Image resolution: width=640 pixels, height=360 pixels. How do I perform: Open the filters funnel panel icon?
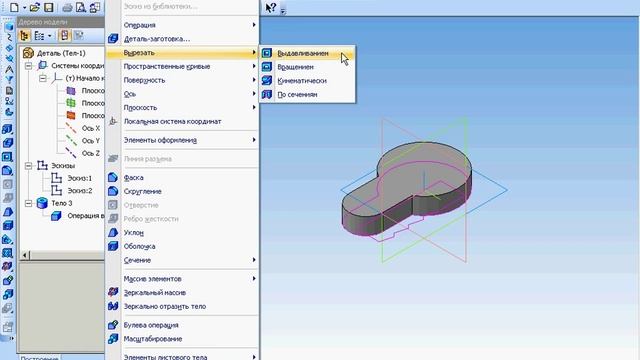[8, 80]
